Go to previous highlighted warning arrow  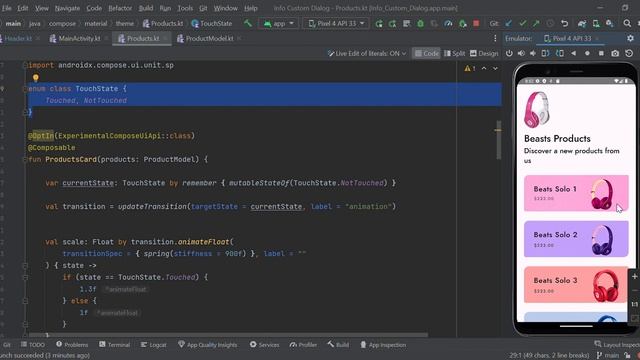[484, 68]
